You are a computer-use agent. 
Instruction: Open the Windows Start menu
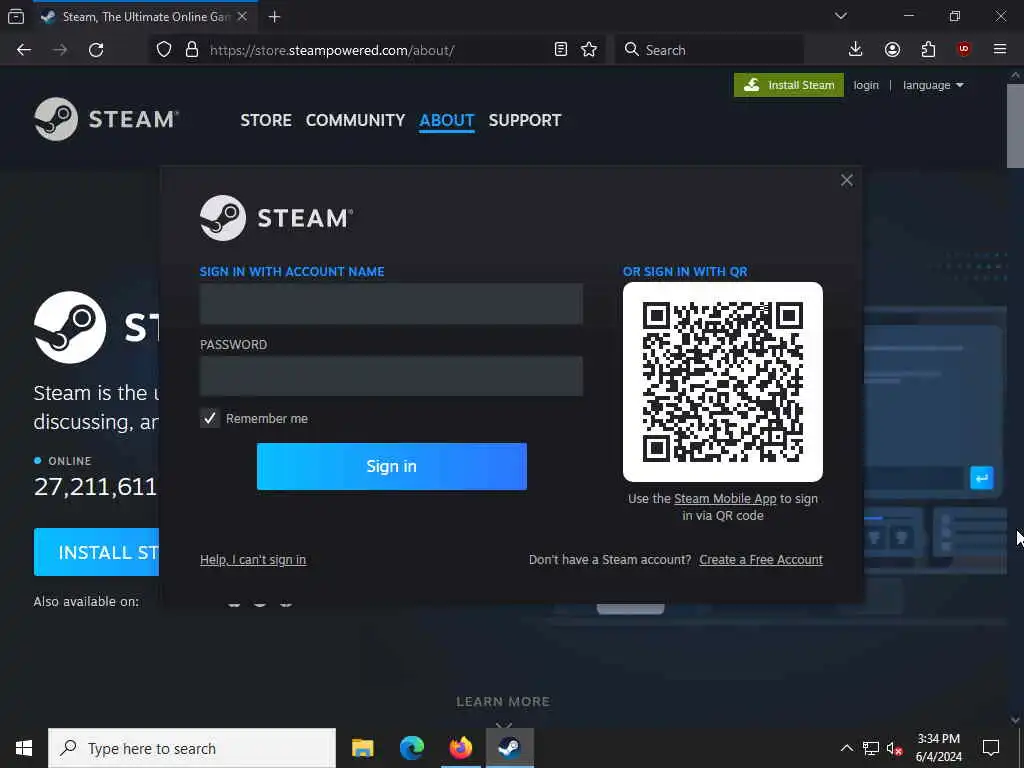pyautogui.click(x=24, y=748)
